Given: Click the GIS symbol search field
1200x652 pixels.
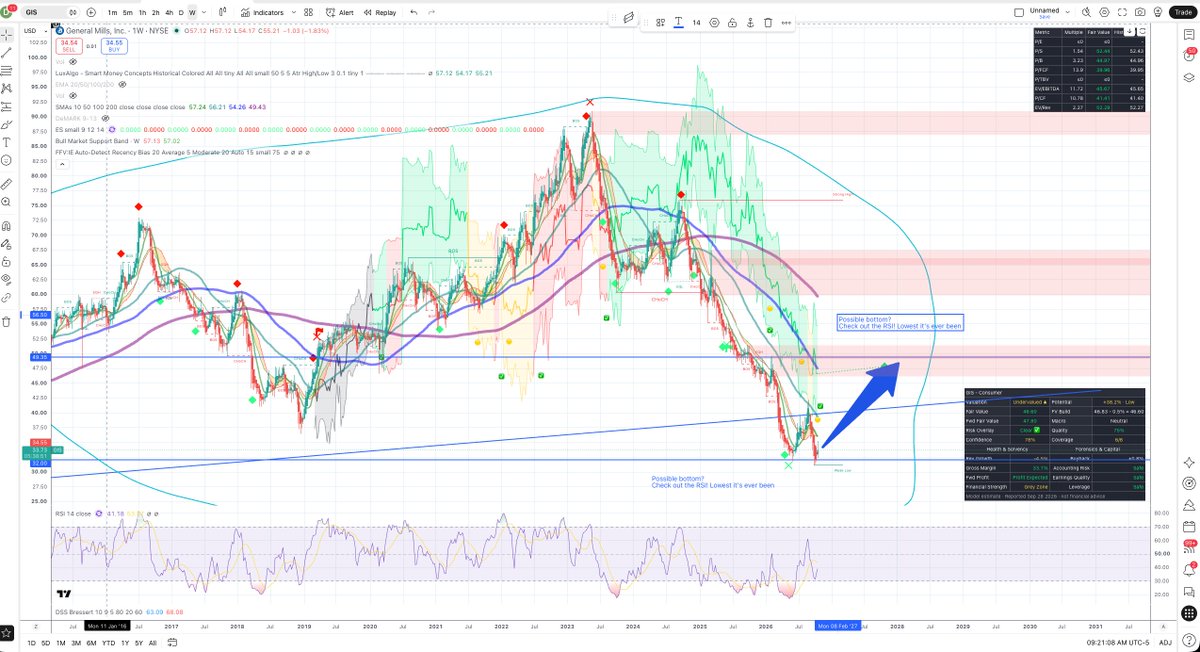Looking at the screenshot, I should coord(48,12).
